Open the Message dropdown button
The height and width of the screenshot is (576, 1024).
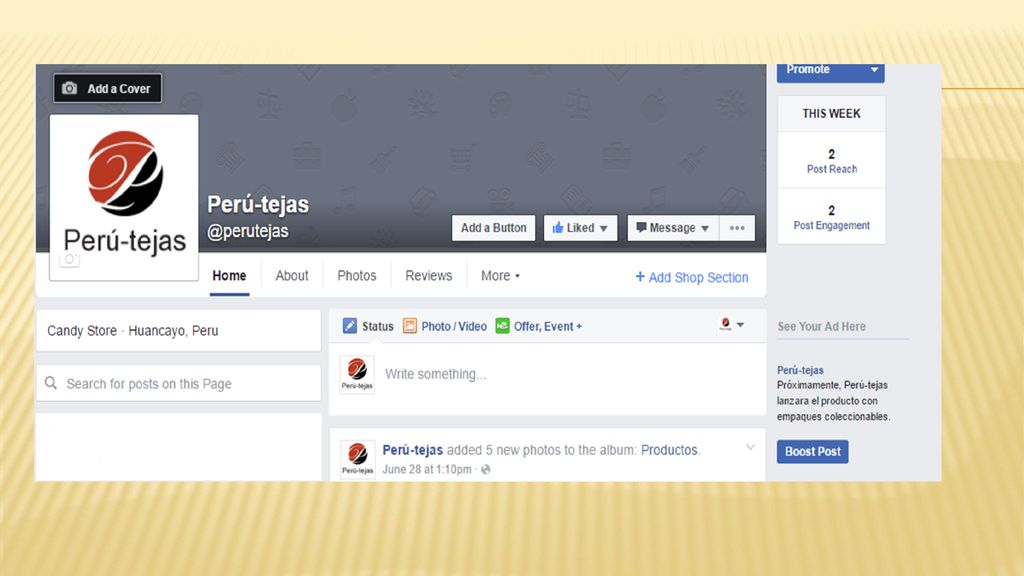tap(673, 228)
